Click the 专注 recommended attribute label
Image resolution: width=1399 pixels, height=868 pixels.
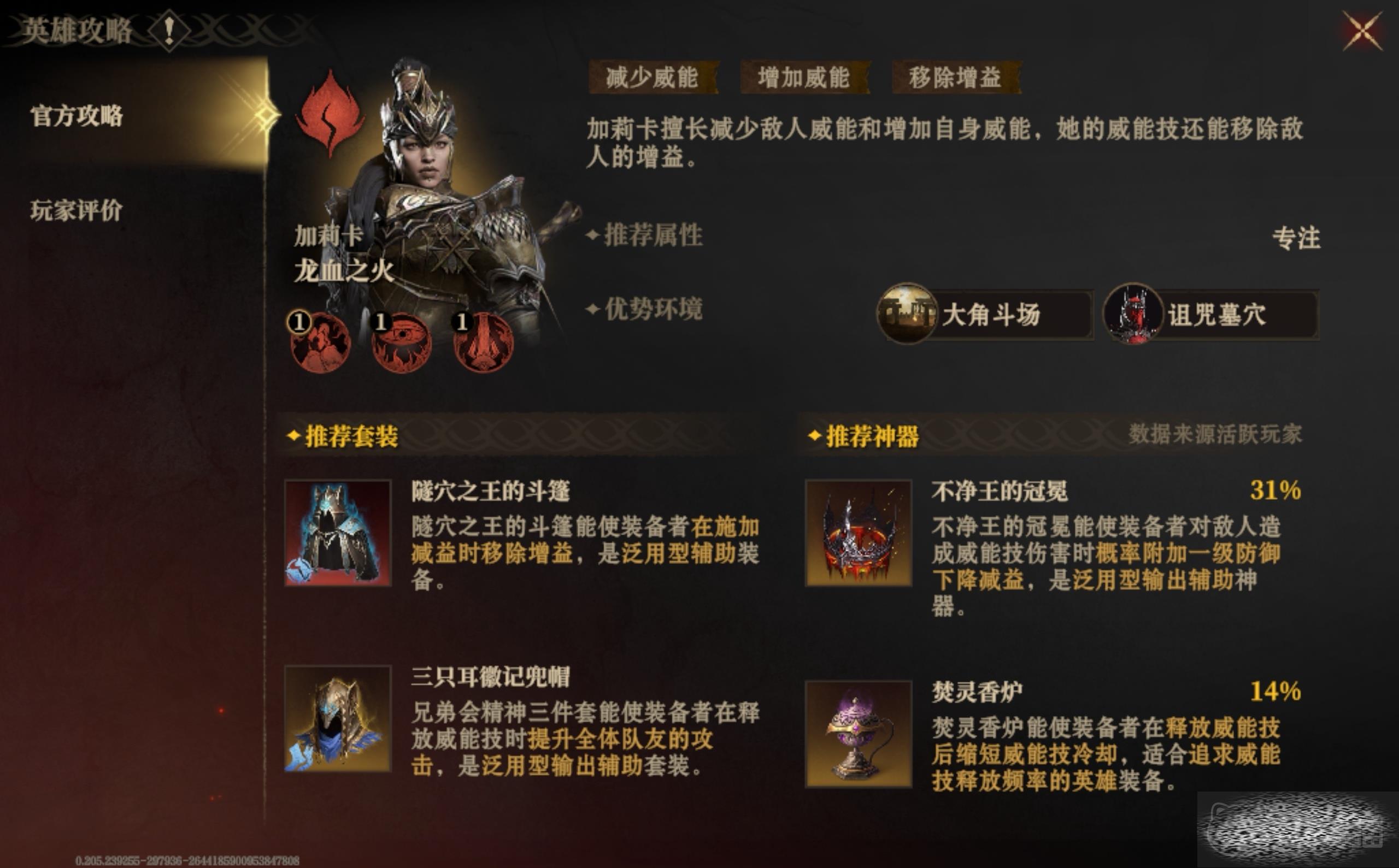coord(1296,238)
